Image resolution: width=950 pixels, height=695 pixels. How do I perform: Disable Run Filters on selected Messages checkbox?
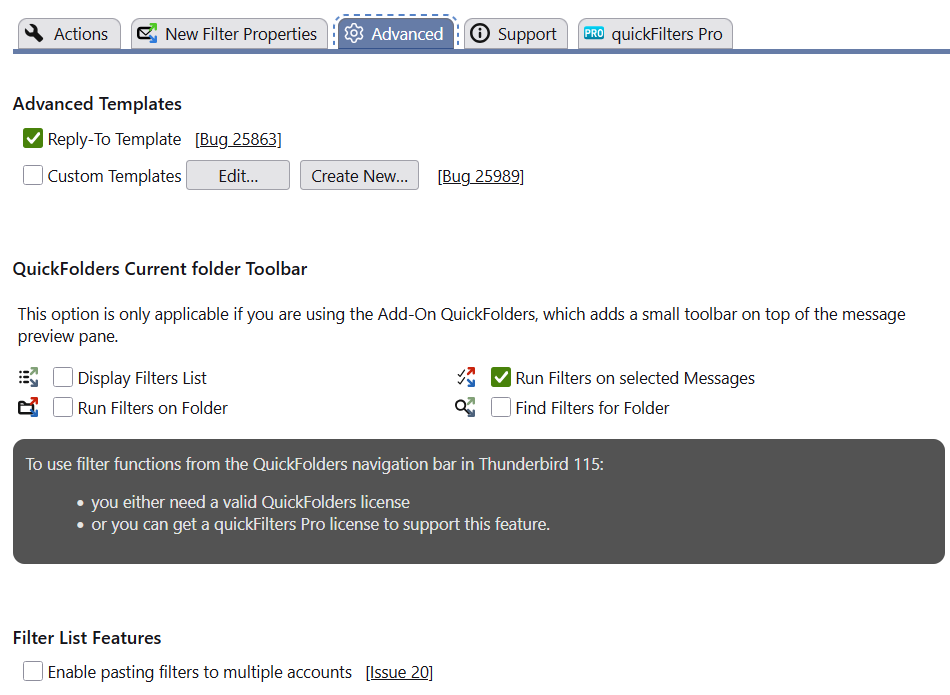tap(501, 378)
